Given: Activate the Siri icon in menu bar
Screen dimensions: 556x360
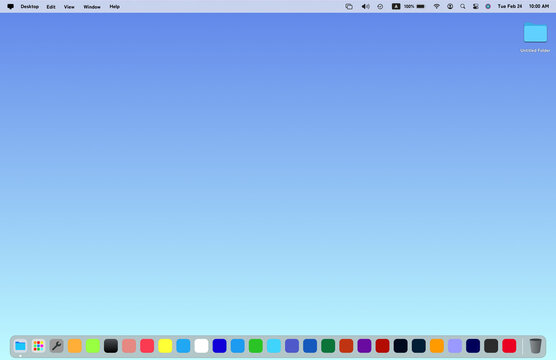Looking at the screenshot, I should click(x=488, y=6).
